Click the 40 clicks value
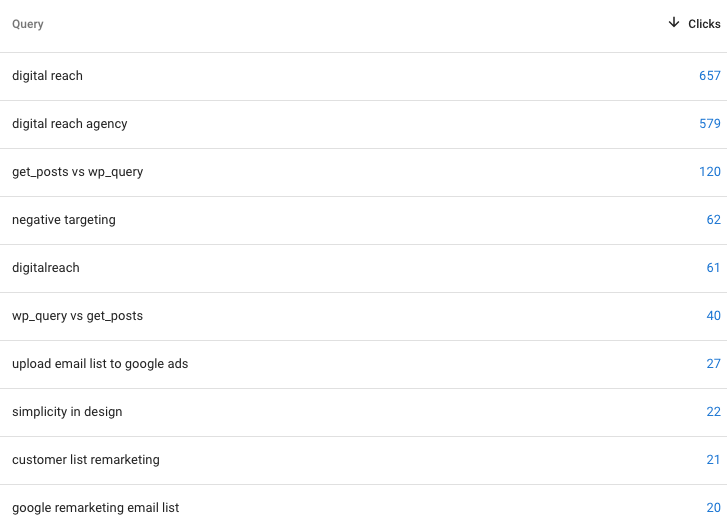Screen dimensions: 727x524 point(713,316)
